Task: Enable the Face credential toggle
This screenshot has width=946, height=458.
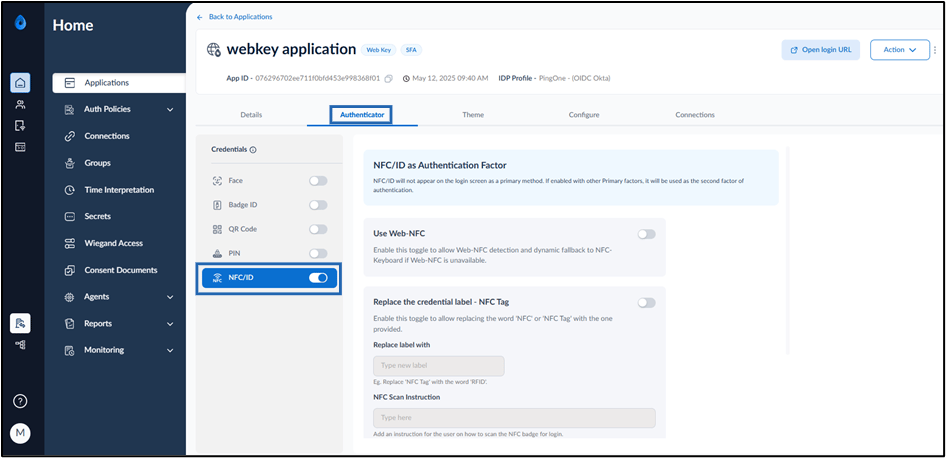Action: click(318, 180)
